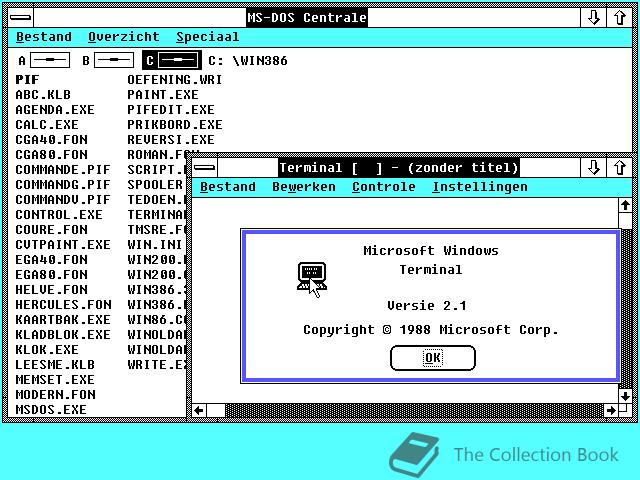Screen dimensions: 640x480
Task: Select CVTPAINT.EXE in file list
Action: [63, 244]
